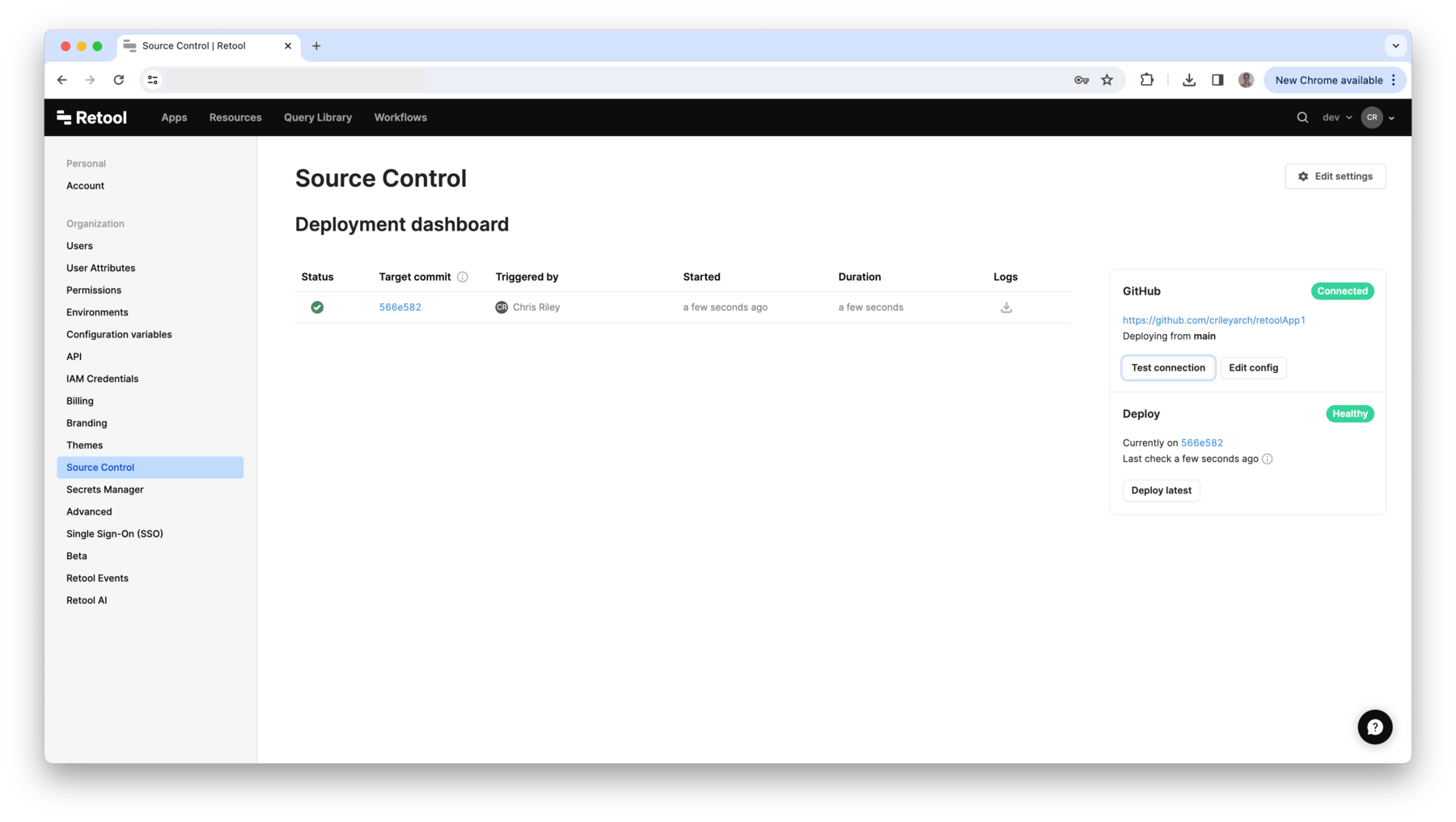Open the help chat bubble
Image resolution: width=1456 pixels, height=822 pixels.
1374,727
